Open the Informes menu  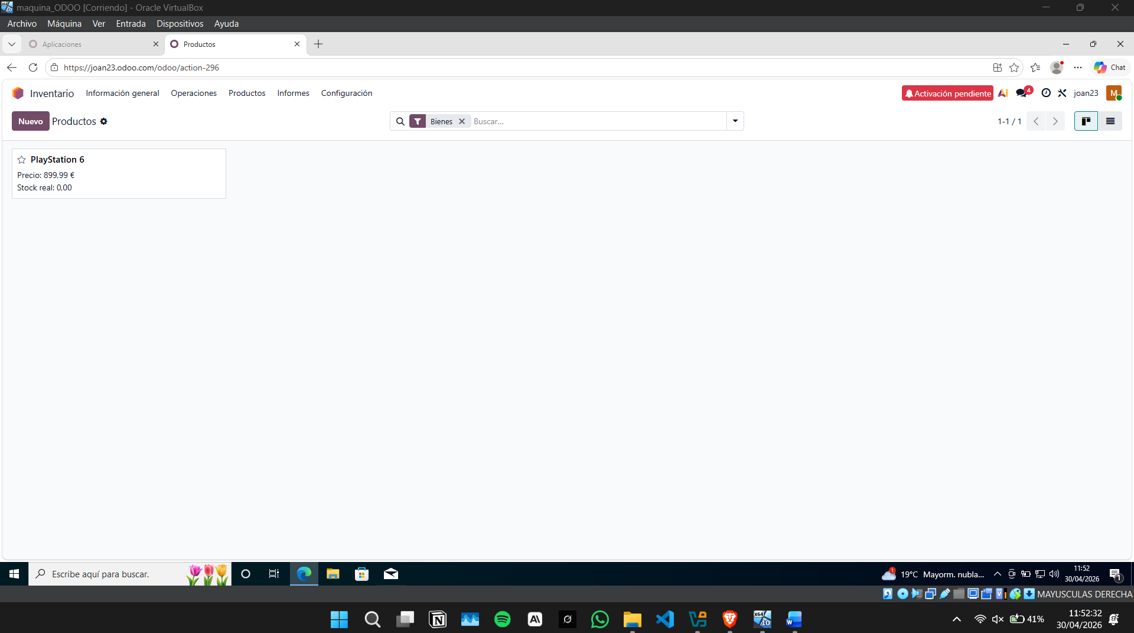click(x=293, y=93)
